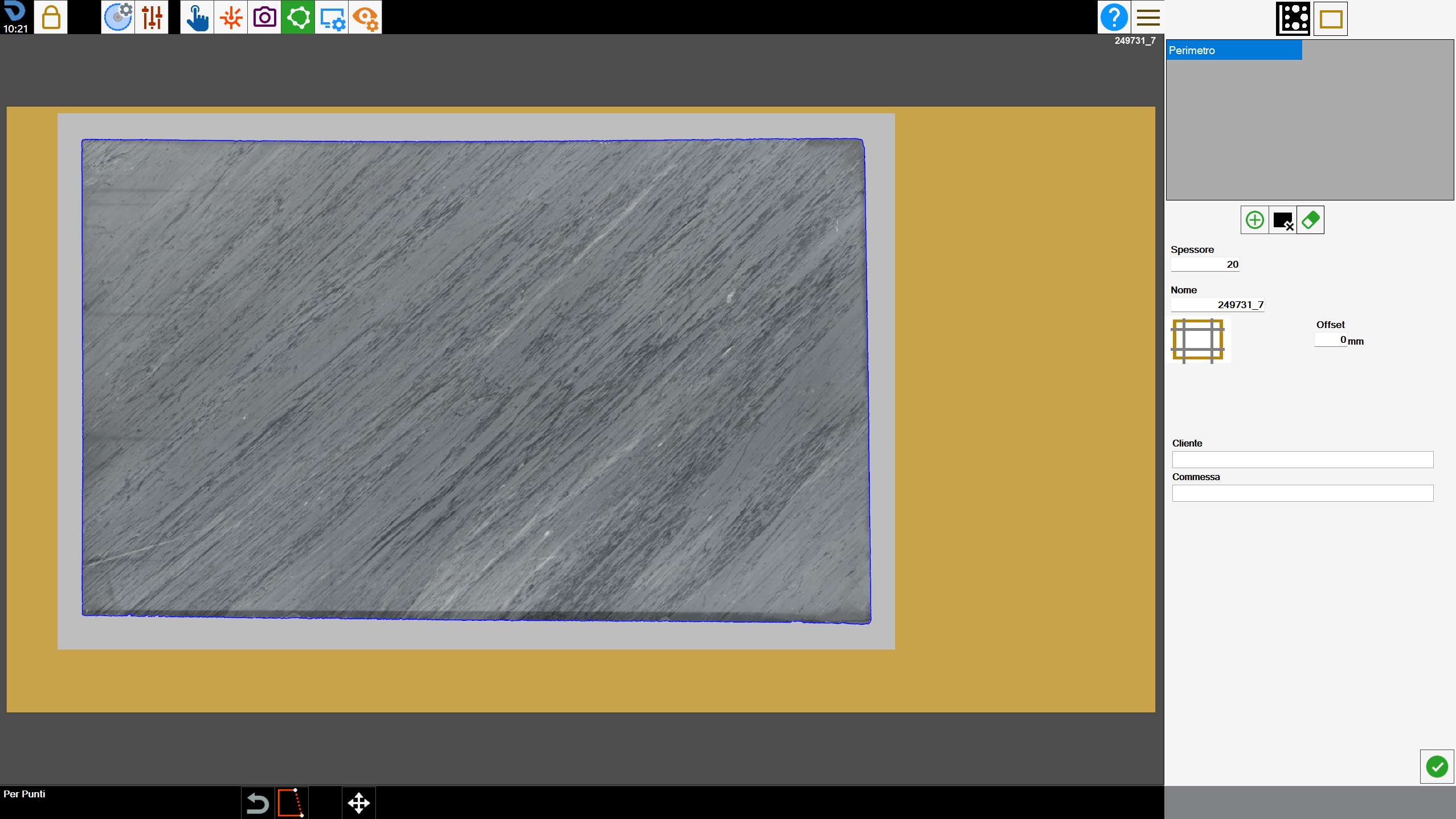Click the padlock lock icon
Viewport: 1456px width, 819px height.
tap(51, 17)
